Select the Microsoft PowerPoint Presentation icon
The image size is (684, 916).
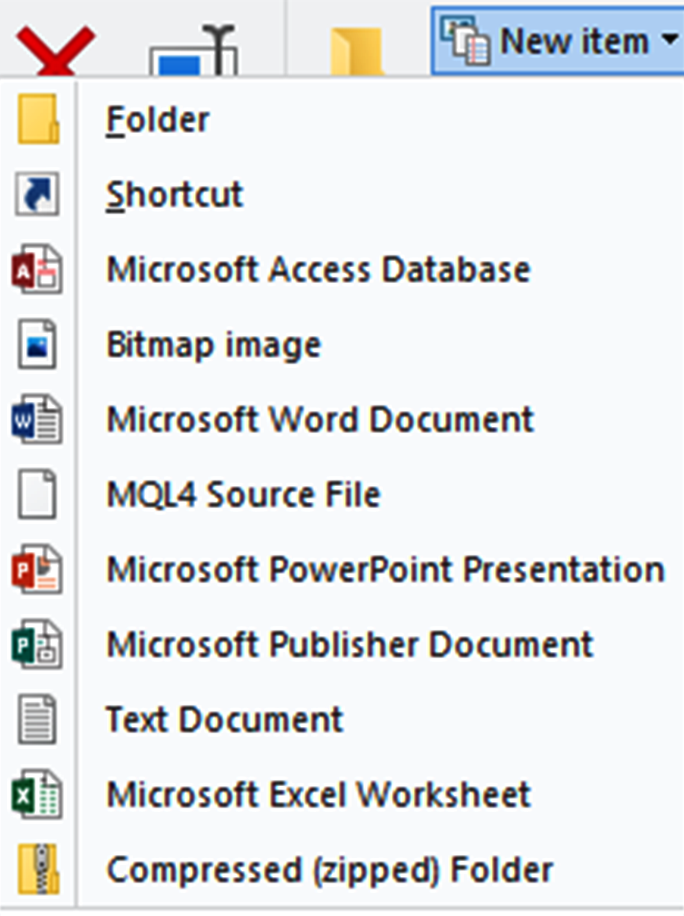coord(37,569)
